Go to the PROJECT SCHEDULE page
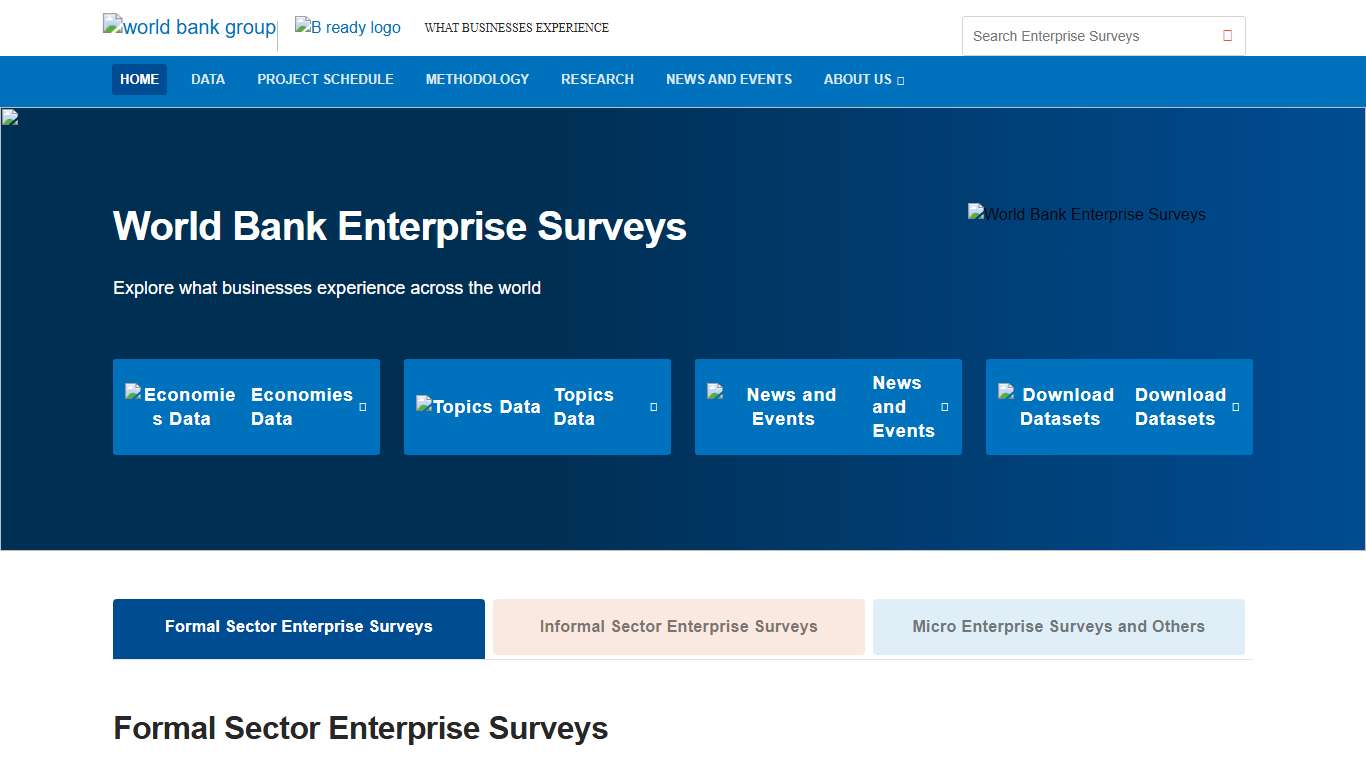The image size is (1366, 768). tap(325, 80)
